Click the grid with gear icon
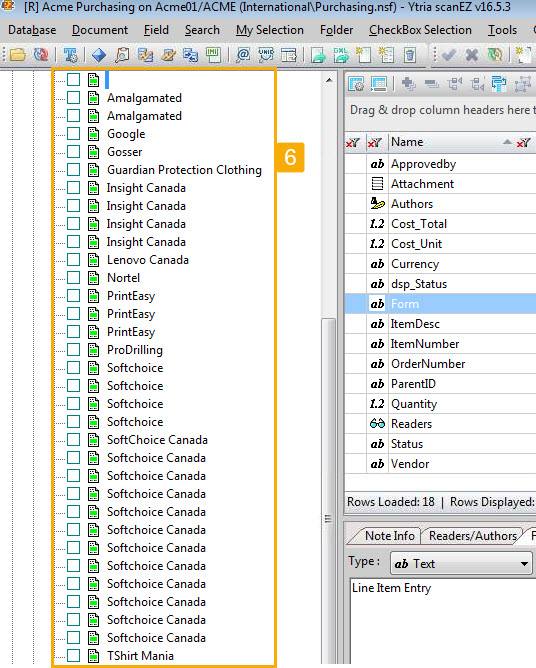The height and width of the screenshot is (668, 536). pyautogui.click(x=356, y=84)
